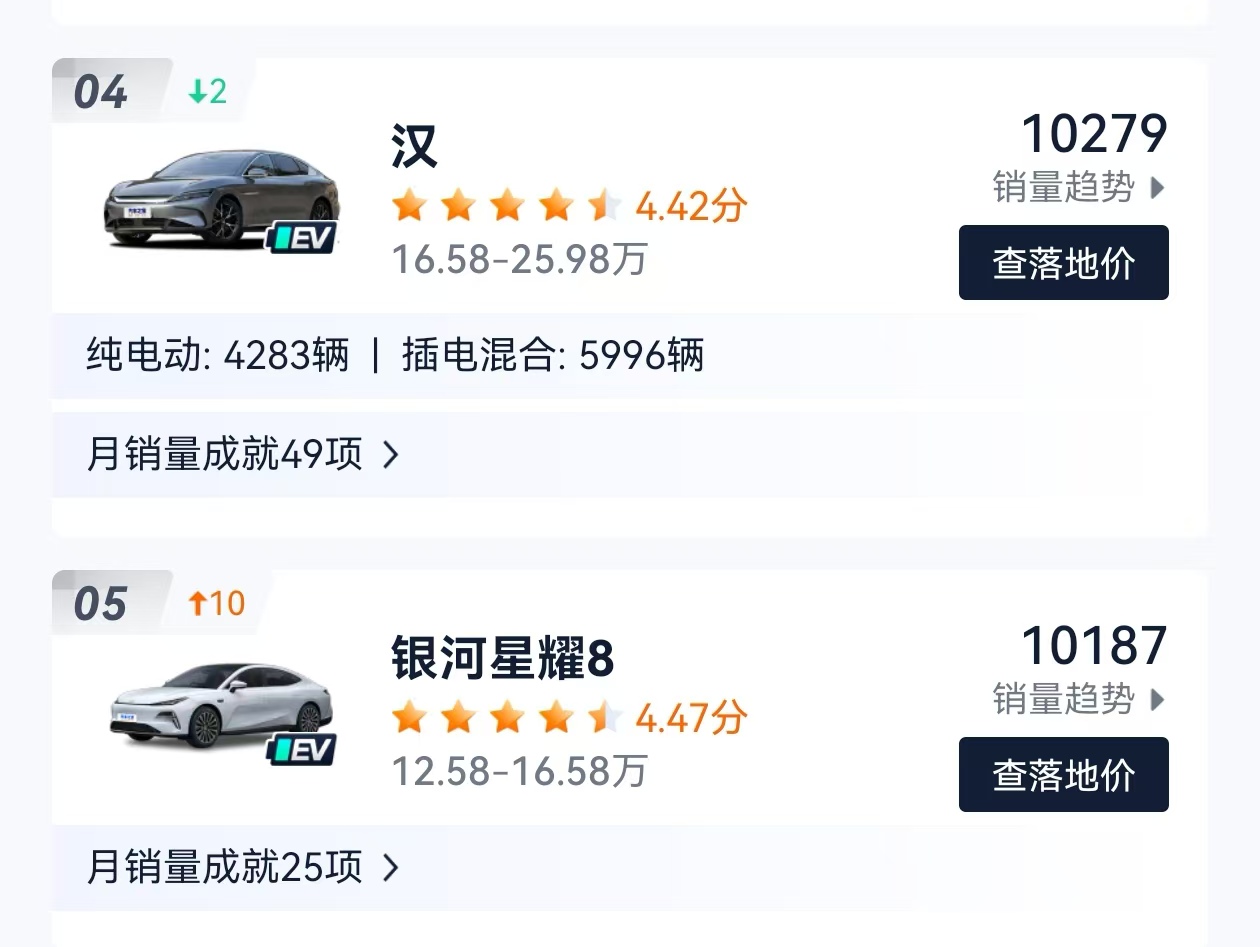
Task: Click 查落地价 button for 银河星耀8
Action: (1064, 775)
